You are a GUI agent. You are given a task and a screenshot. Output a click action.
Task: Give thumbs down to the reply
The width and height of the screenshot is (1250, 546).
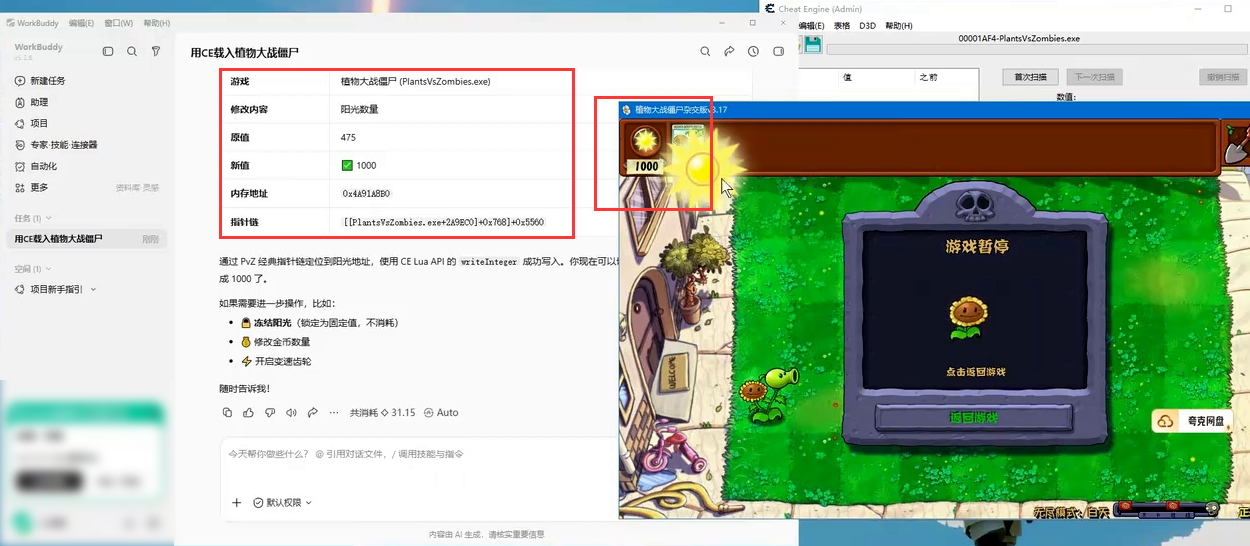270,412
